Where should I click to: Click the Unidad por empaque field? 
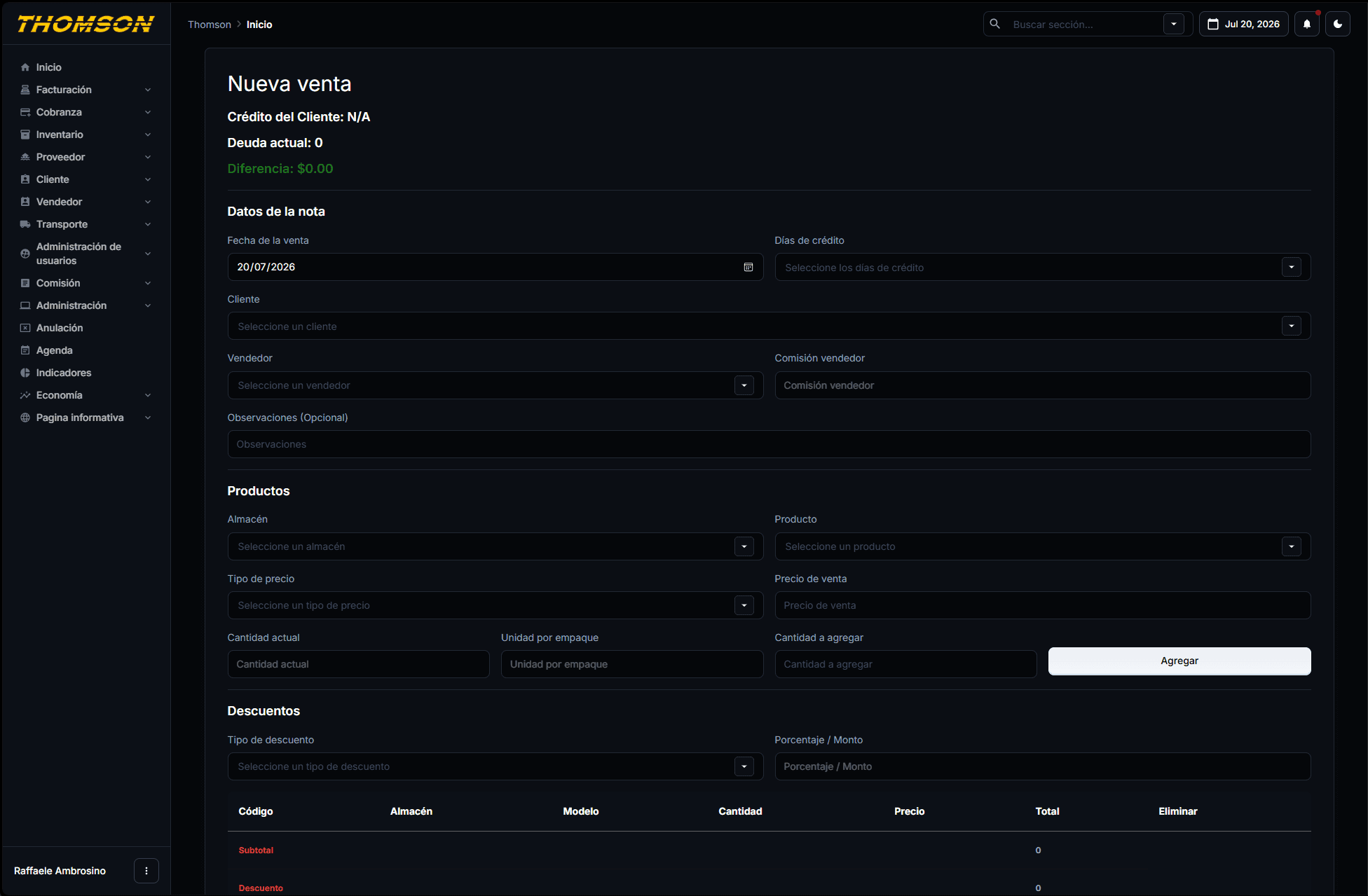[x=632, y=664]
